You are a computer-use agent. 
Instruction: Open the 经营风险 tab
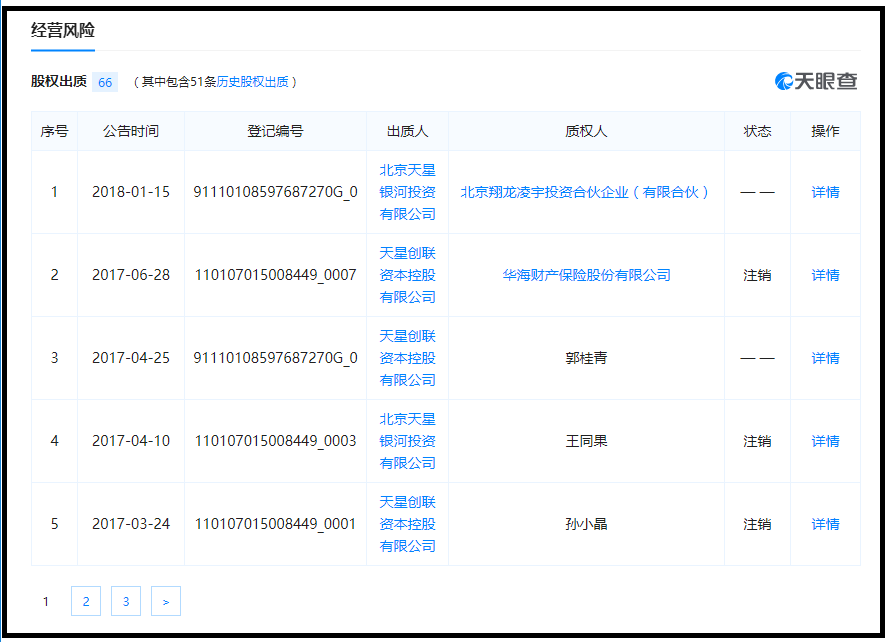(x=63, y=31)
